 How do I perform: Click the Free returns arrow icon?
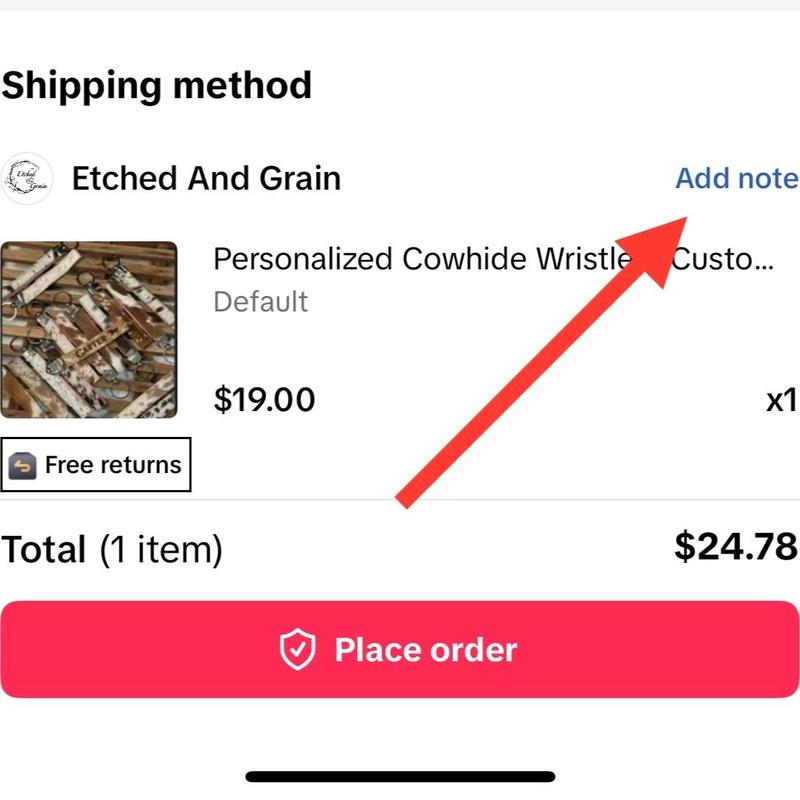pos(22,465)
